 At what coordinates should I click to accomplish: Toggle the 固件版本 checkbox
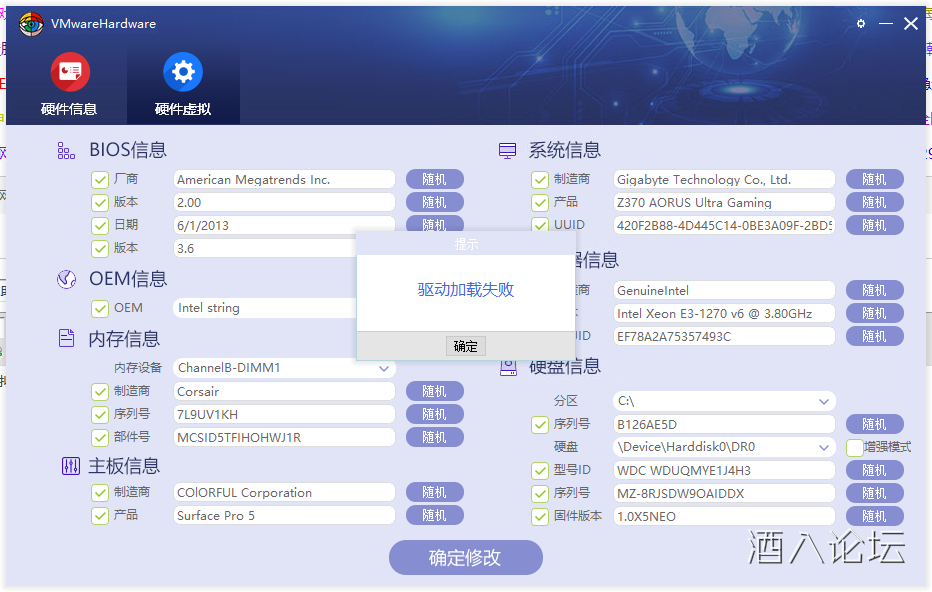pos(540,517)
